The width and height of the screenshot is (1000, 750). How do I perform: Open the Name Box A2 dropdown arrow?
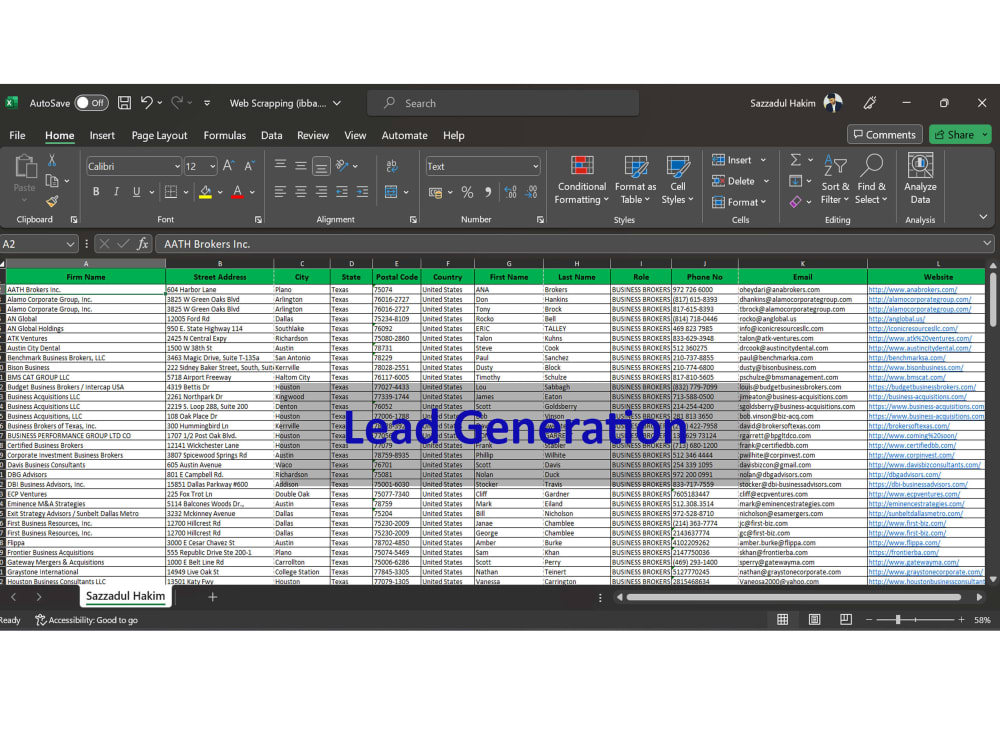(x=70, y=244)
